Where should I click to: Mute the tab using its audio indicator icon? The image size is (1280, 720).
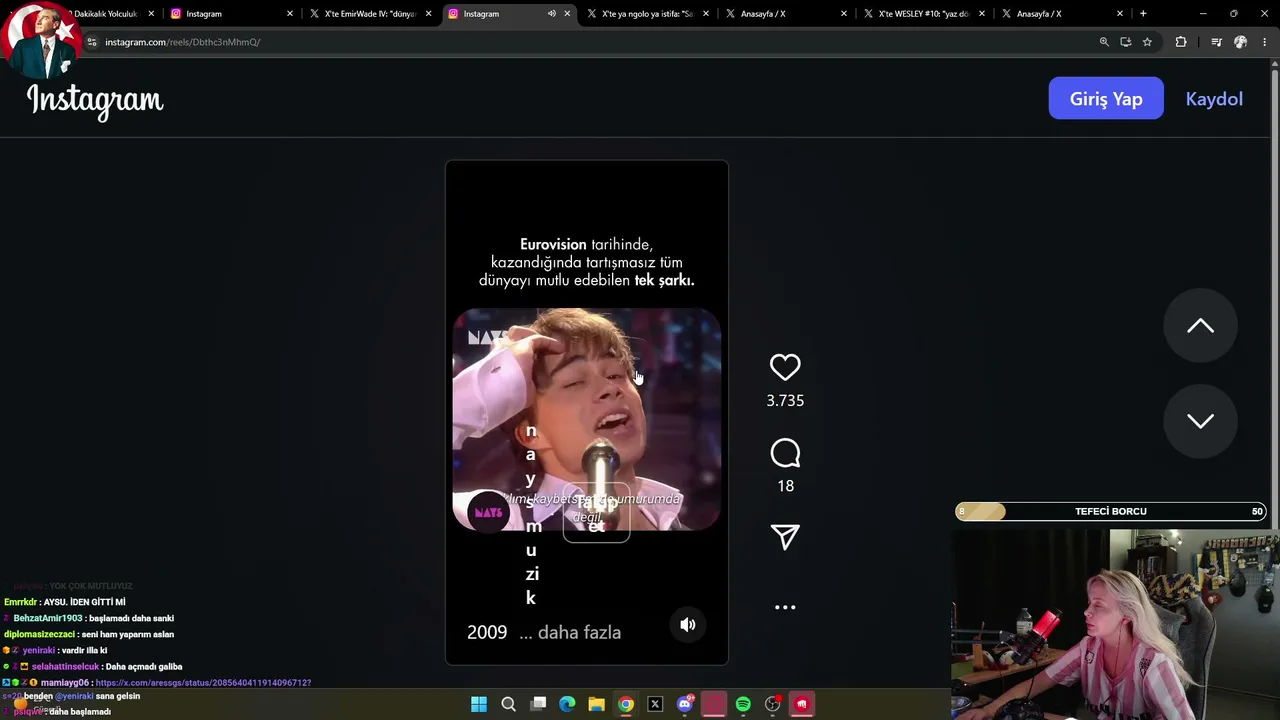(551, 14)
